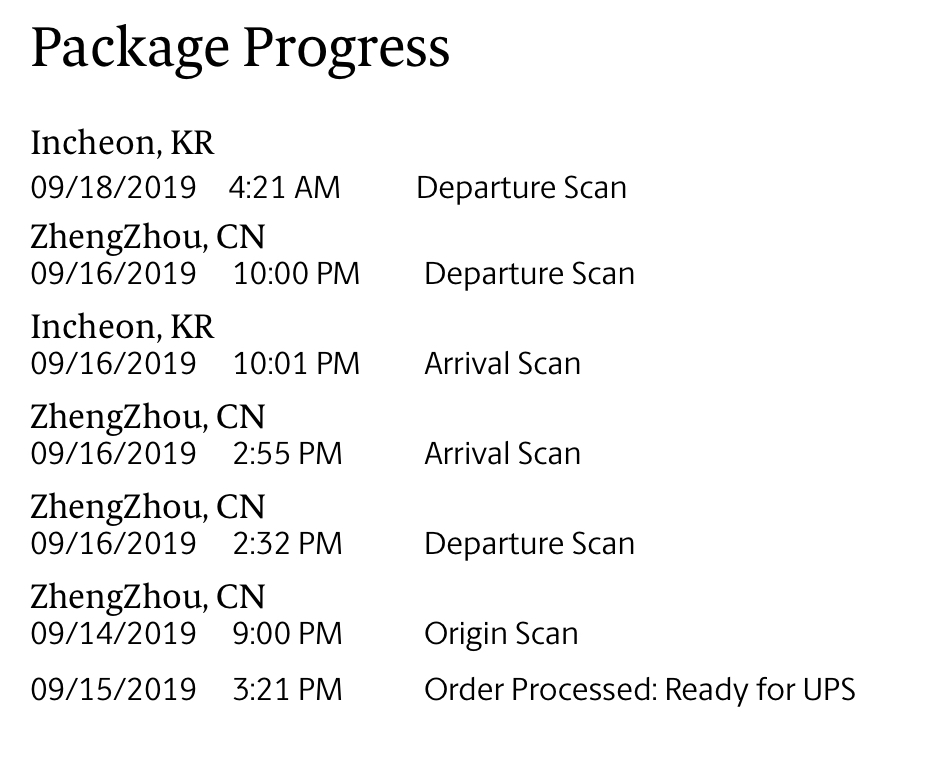Screen dimensions: 934x757
Task: Click the first Incheon, KR location
Action: (x=122, y=143)
